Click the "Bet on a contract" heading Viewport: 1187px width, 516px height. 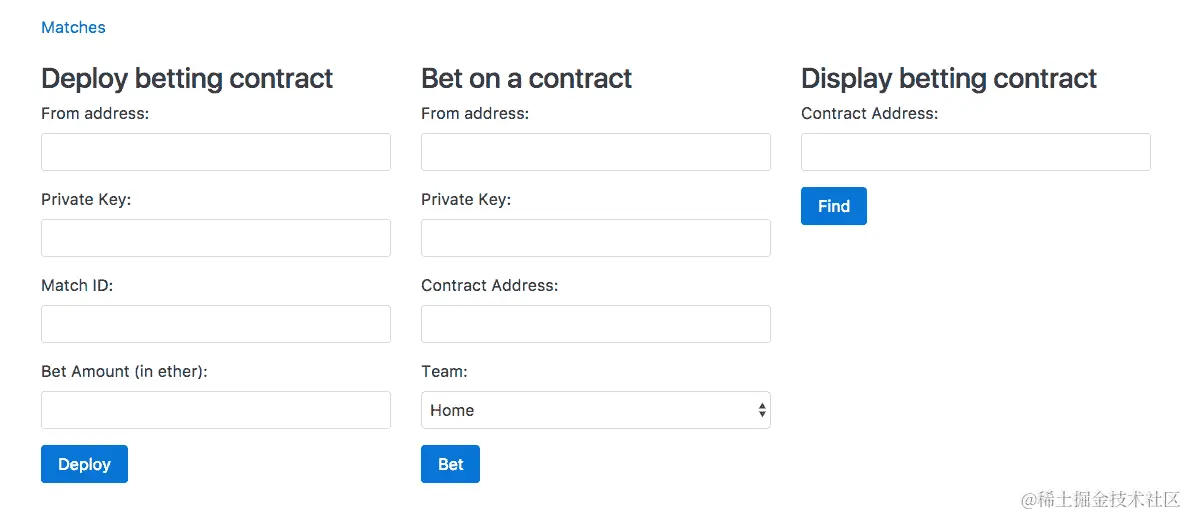click(526, 78)
